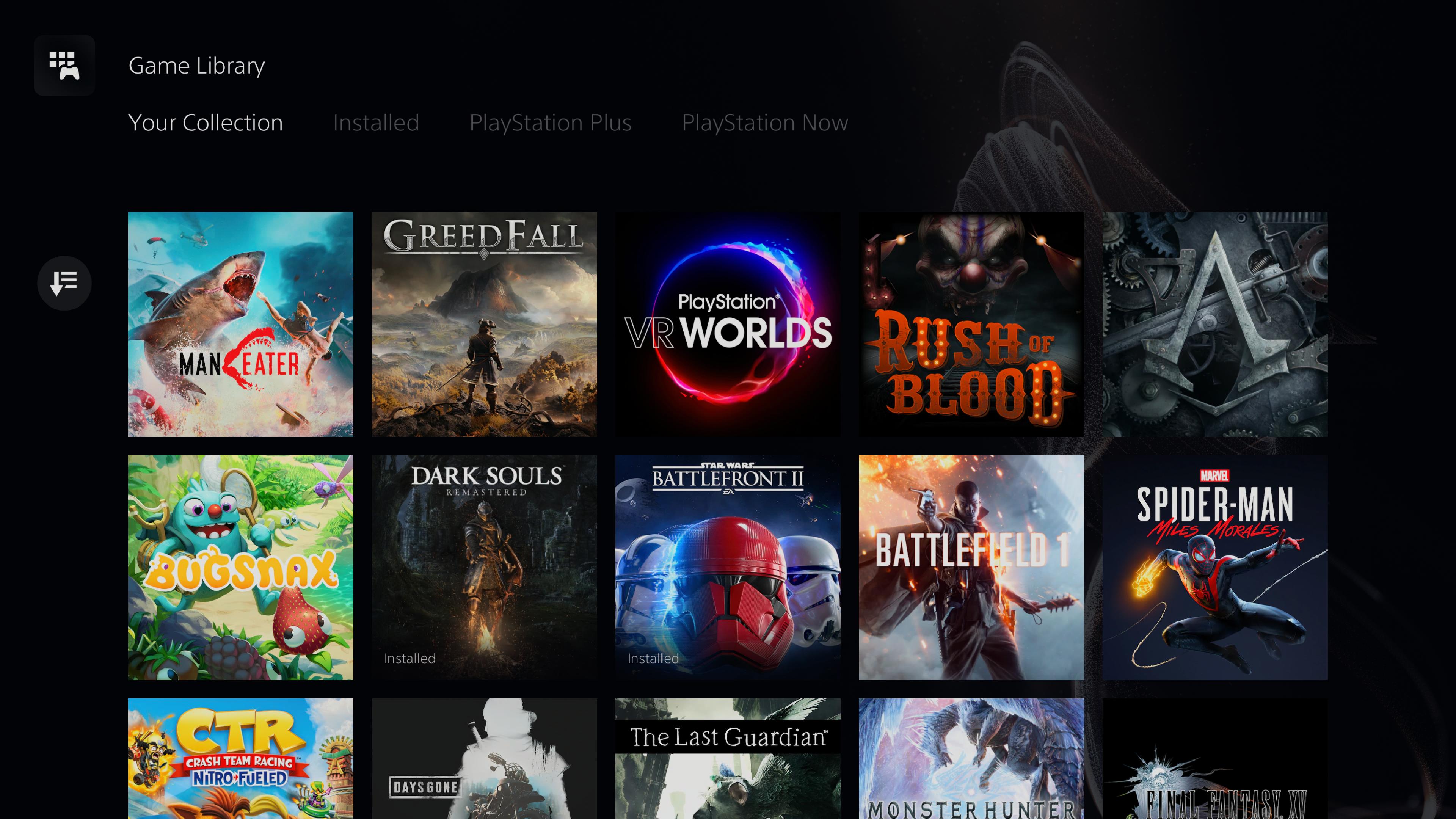
Task: Click the Game Library home icon
Action: point(64,64)
